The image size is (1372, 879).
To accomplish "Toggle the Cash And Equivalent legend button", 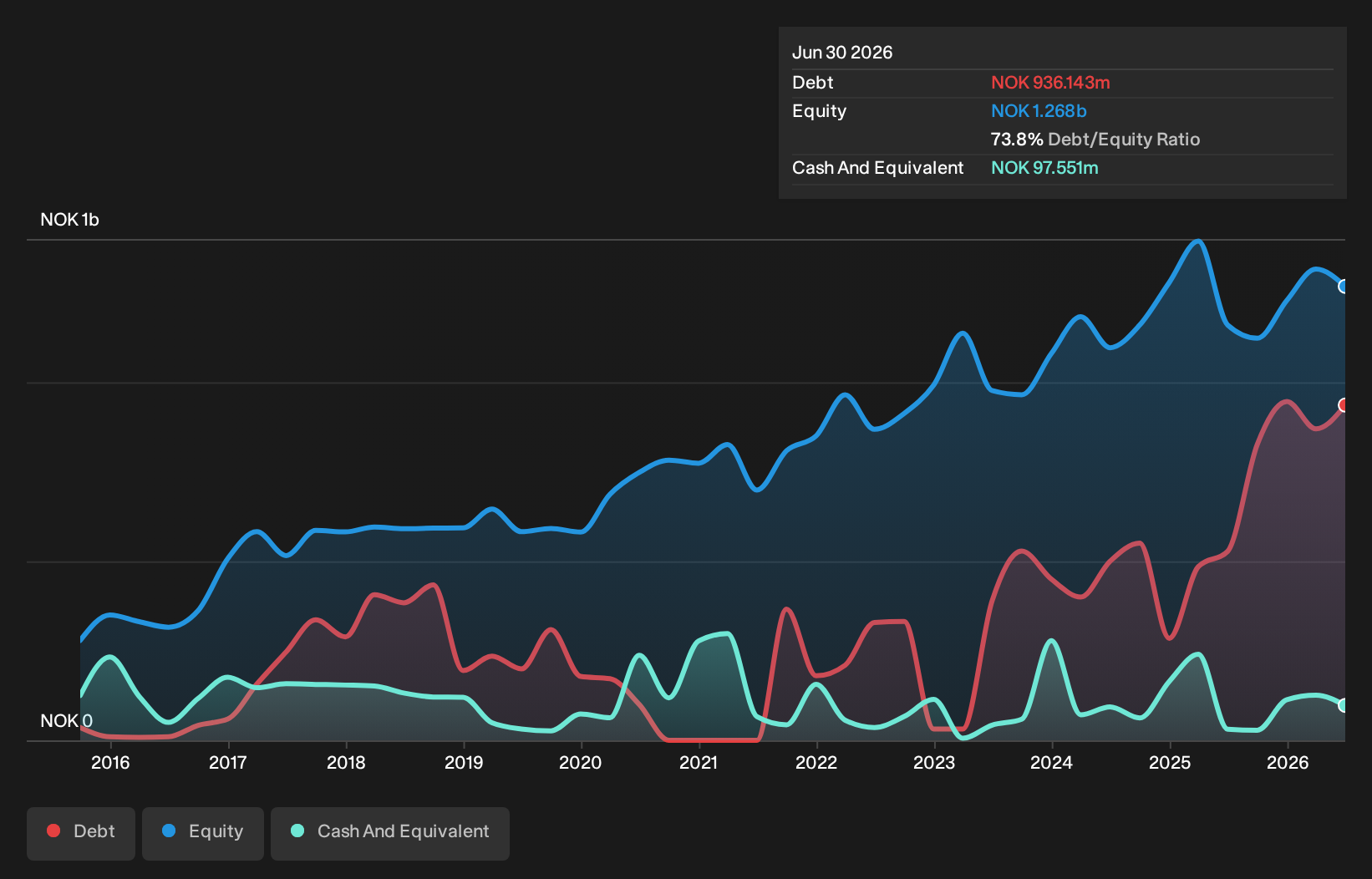I will [390, 833].
